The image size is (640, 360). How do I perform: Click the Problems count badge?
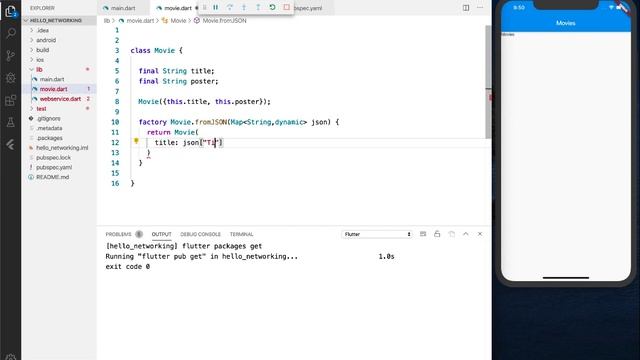point(139,234)
